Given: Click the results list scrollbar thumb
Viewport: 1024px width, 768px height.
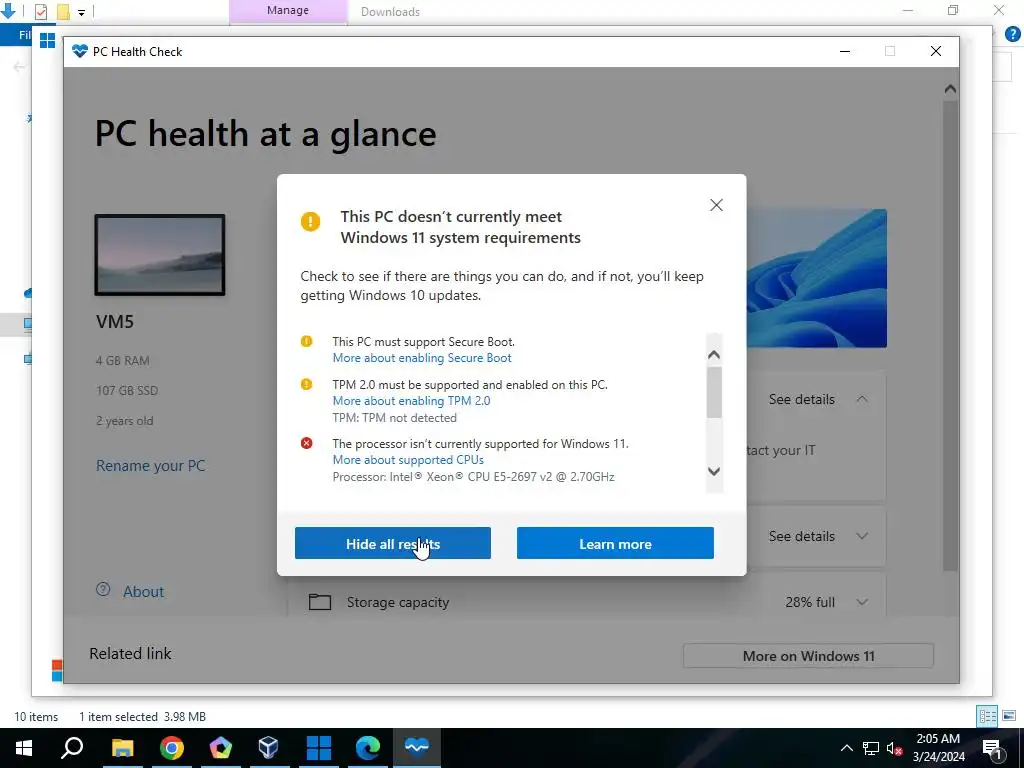Looking at the screenshot, I should click(x=714, y=392).
